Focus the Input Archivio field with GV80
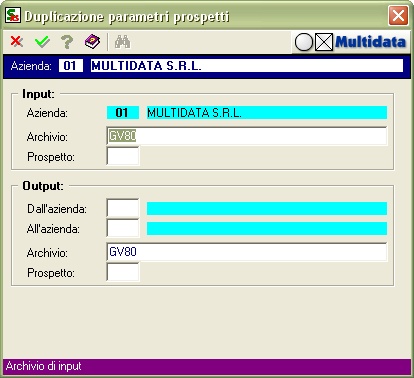This screenshot has height=378, width=414. coord(247,136)
